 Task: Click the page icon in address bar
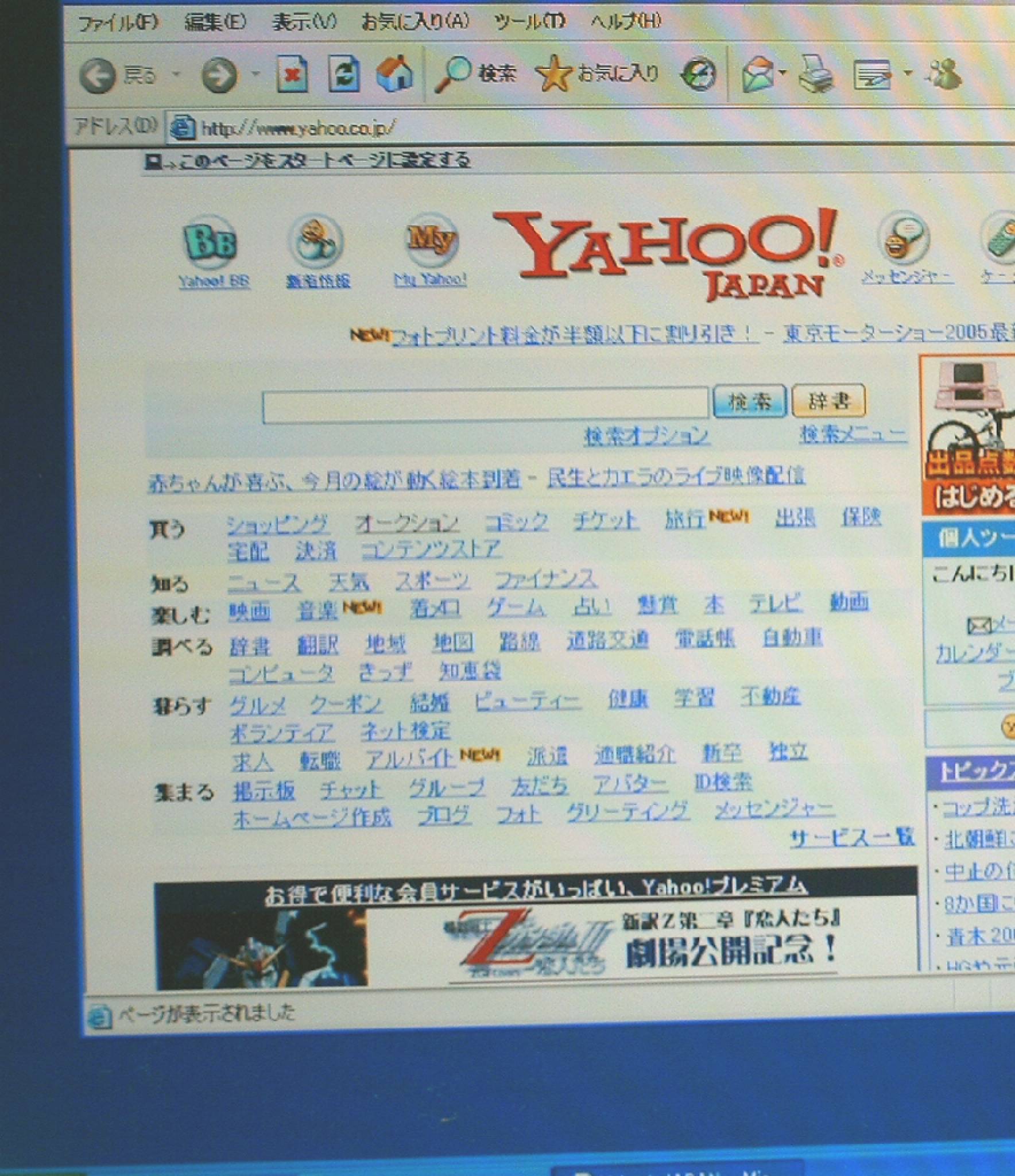click(183, 127)
